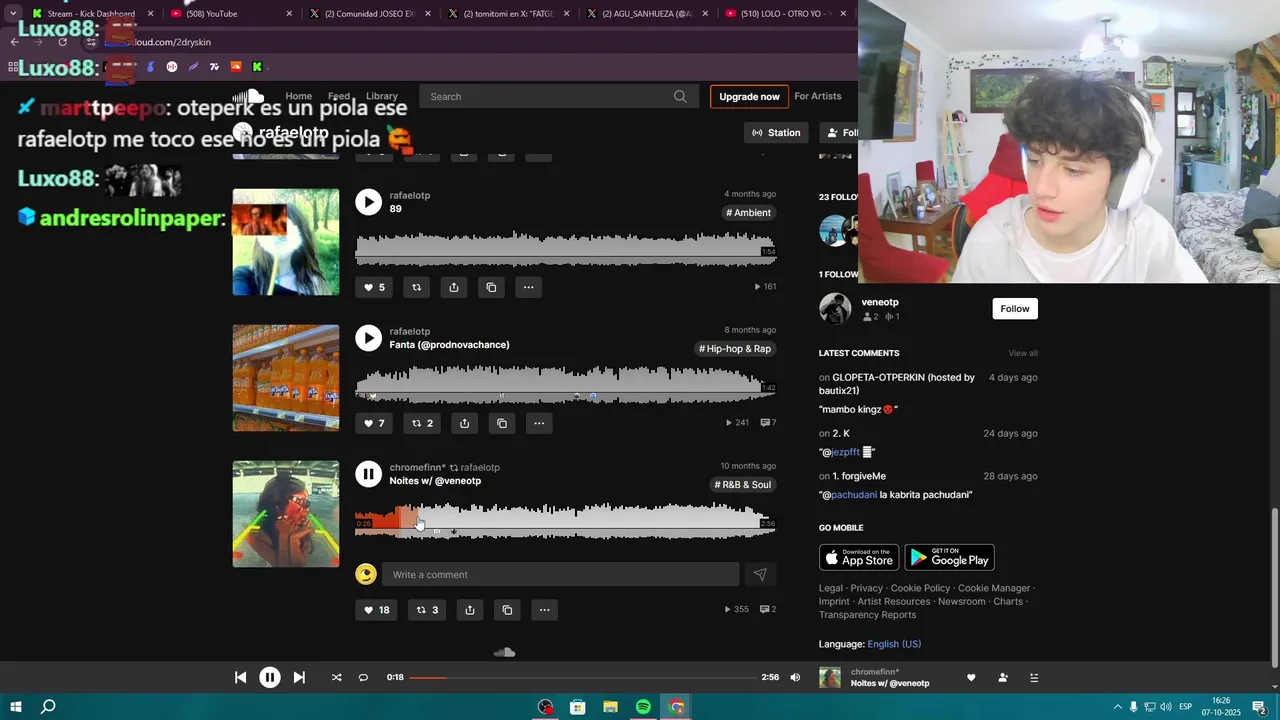Click the Upgrade now button
Viewport: 1280px width, 720px height.
click(x=749, y=96)
